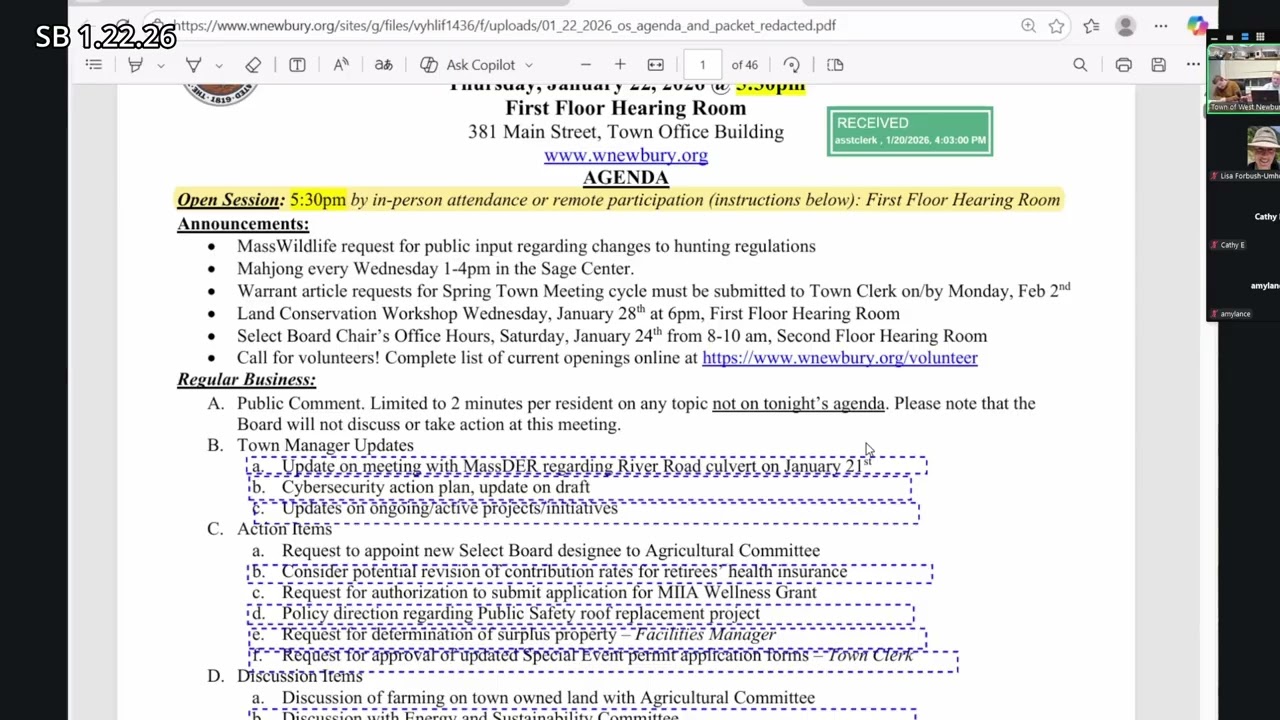Click the RECEIVED stamp annotation
The image size is (1280, 720).
[x=910, y=131]
